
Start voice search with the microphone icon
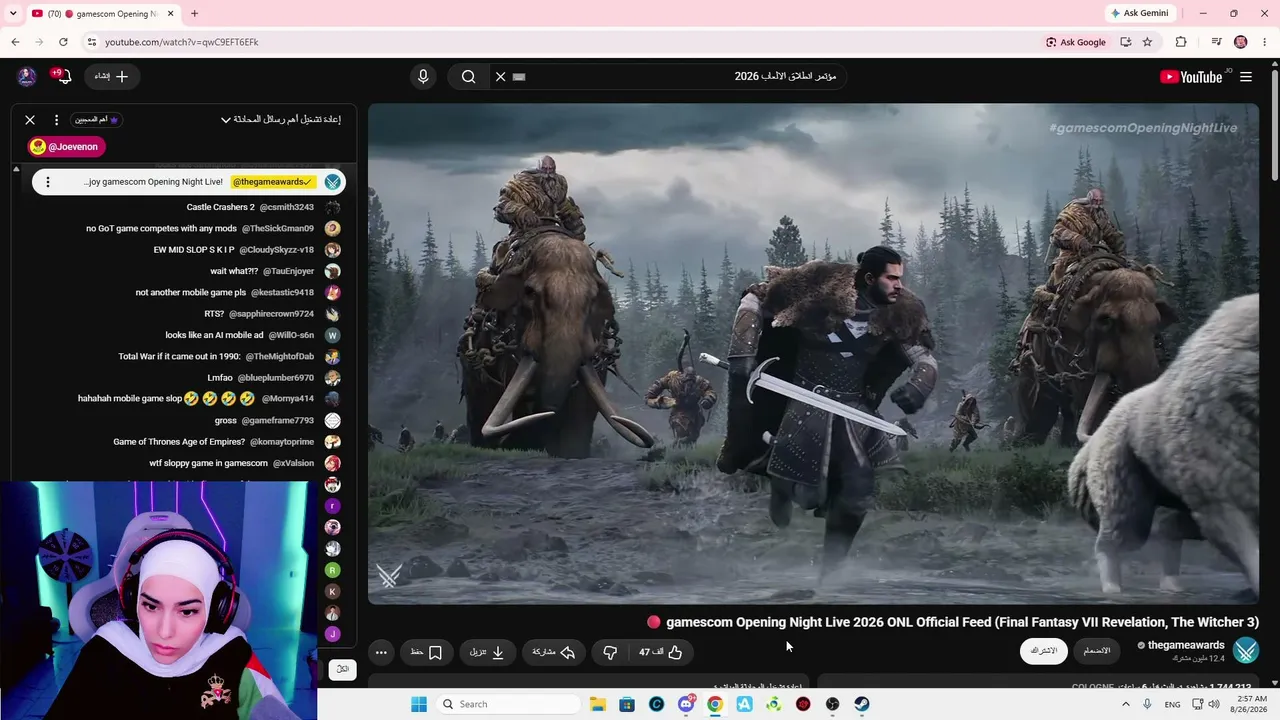coord(423,77)
